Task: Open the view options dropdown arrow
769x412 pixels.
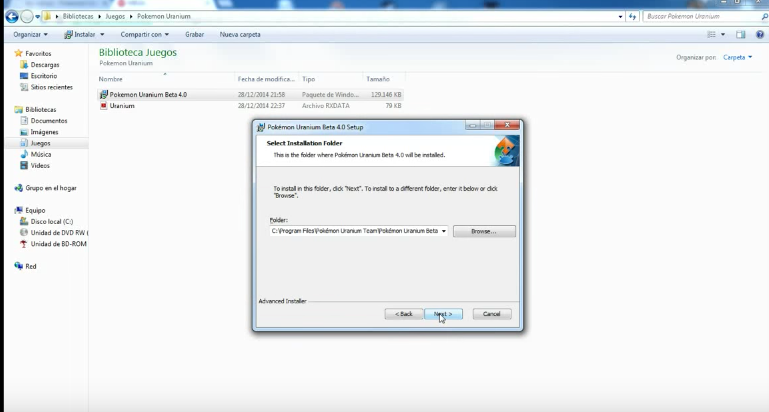Action: (x=722, y=34)
